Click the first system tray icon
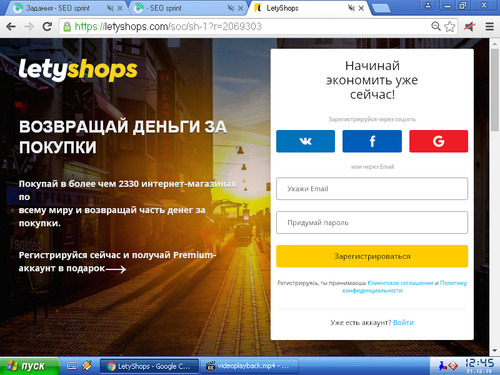500x375 pixels. coord(442,366)
